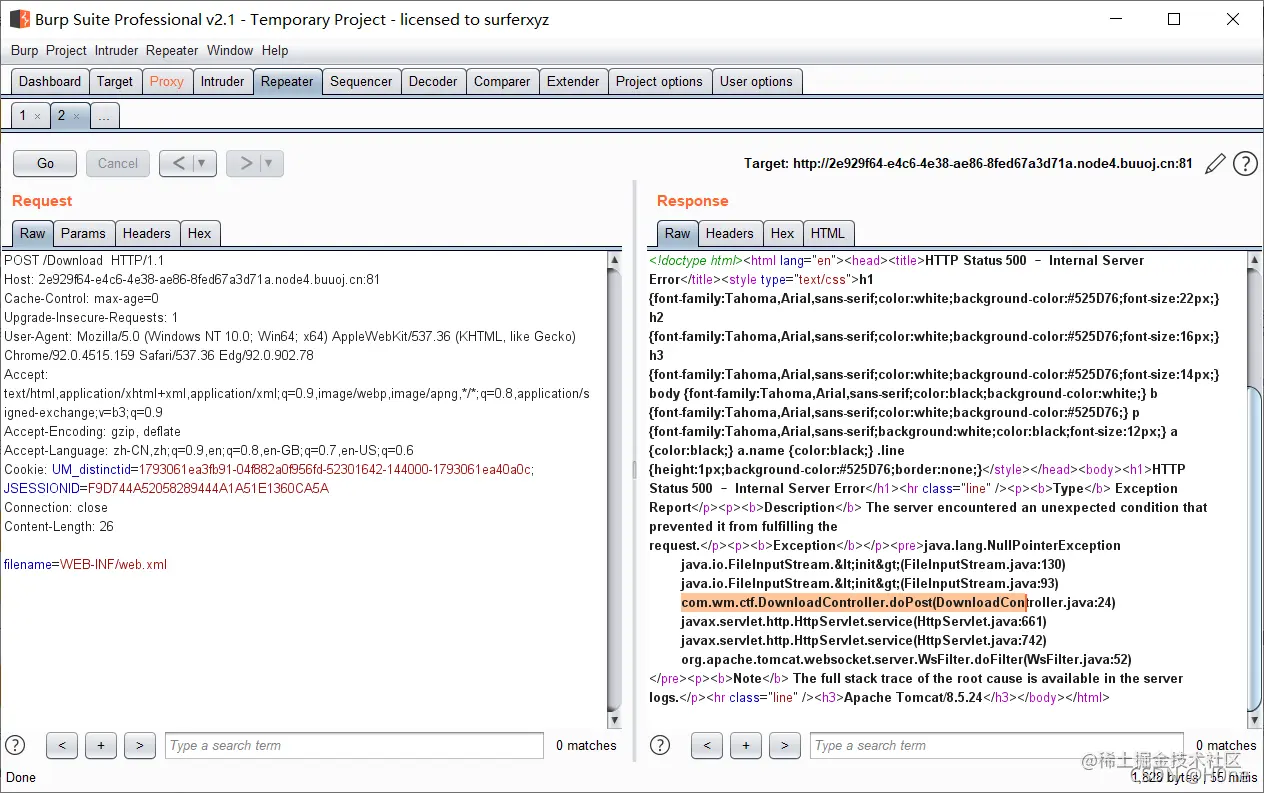Viewport: 1264px width, 793px height.
Task: Select the Response Headers tab
Action: 730,233
